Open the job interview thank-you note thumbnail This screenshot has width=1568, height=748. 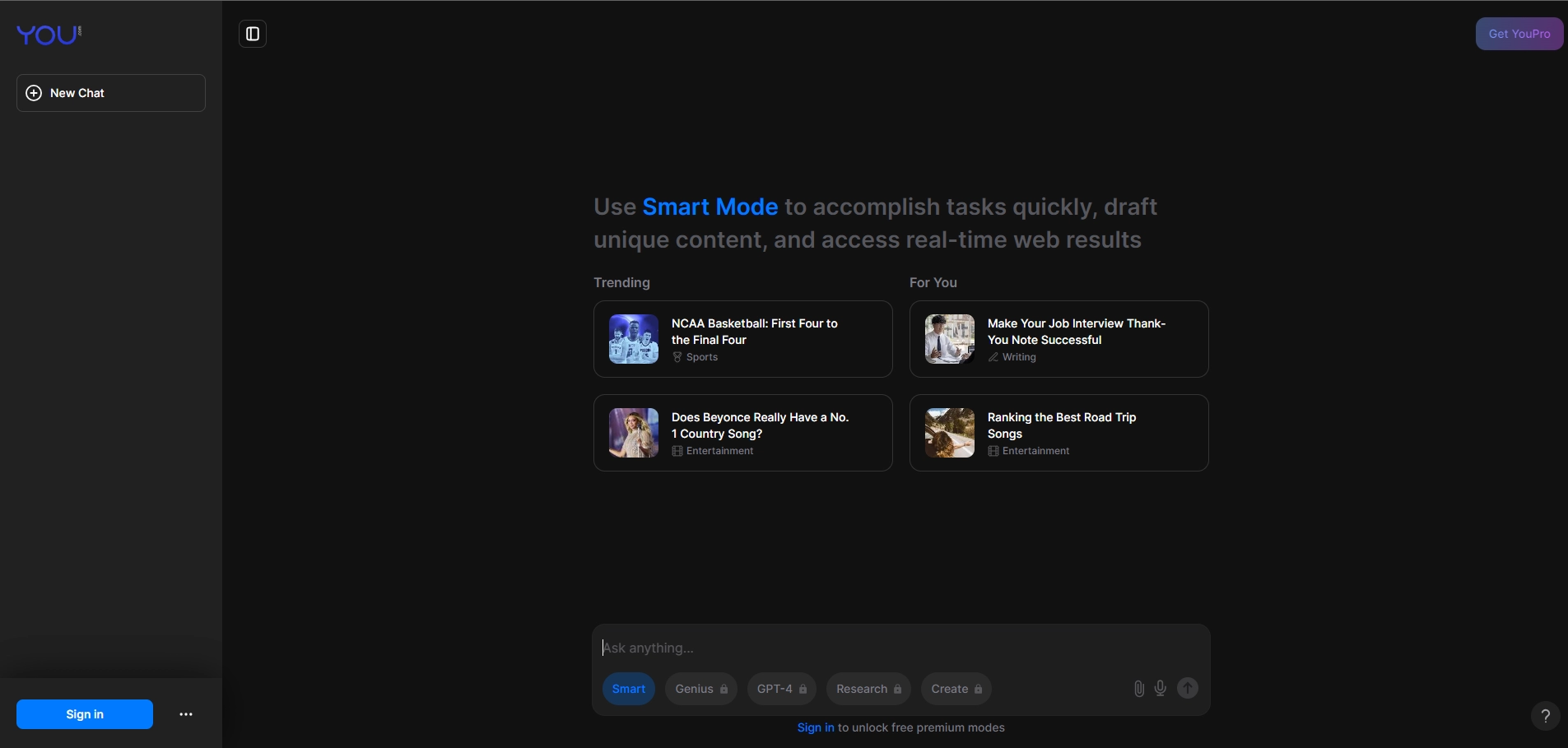click(x=950, y=339)
